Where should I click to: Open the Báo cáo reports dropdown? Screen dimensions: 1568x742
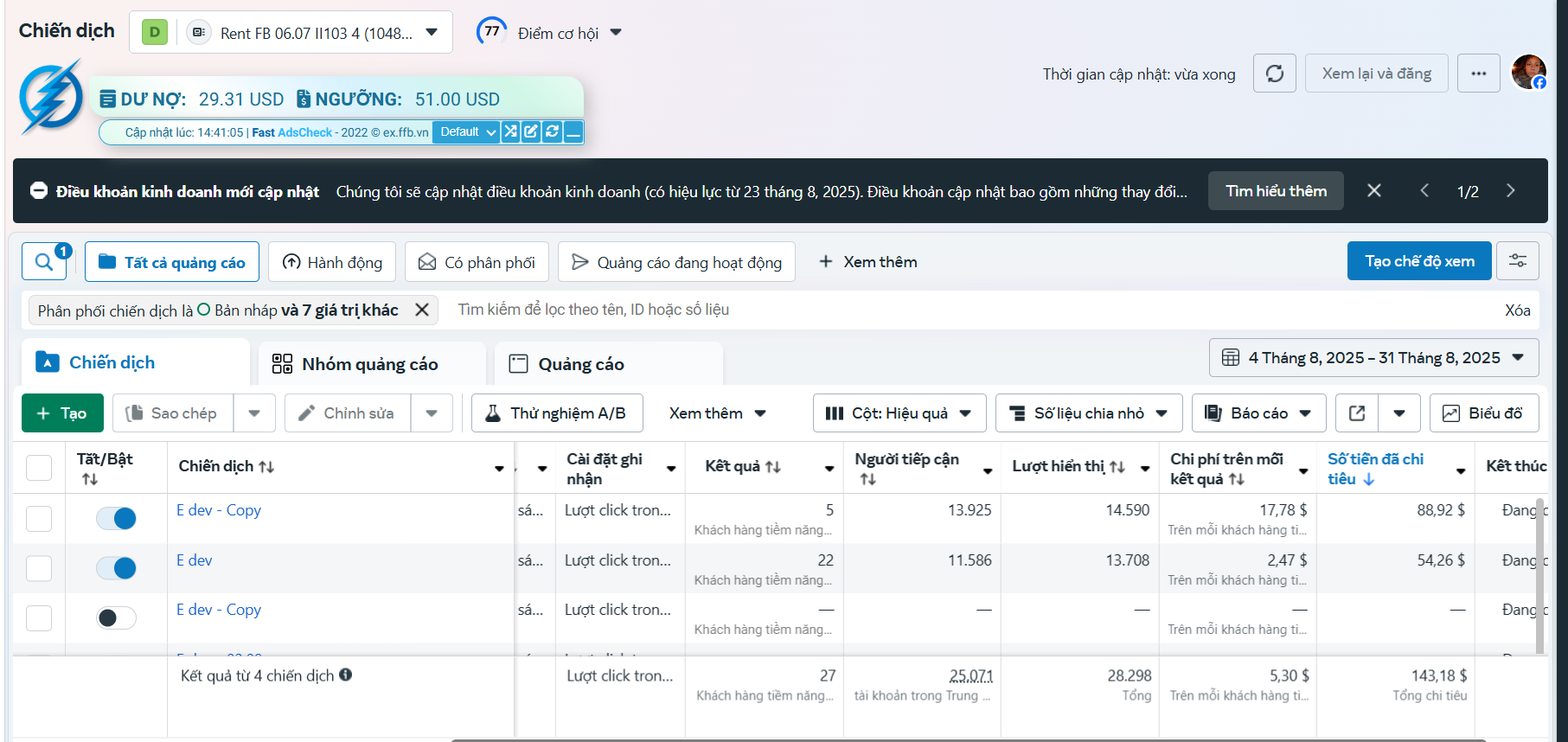(1258, 413)
